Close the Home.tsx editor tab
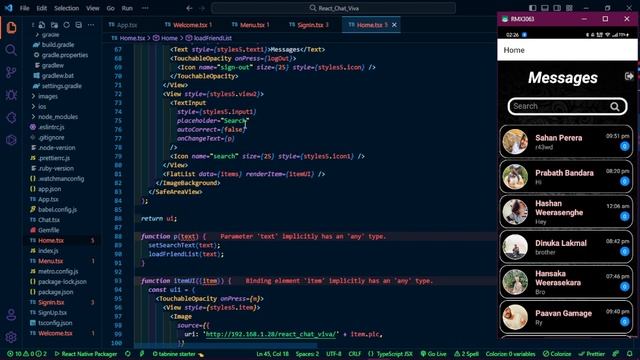640x360 pixels. point(394,25)
